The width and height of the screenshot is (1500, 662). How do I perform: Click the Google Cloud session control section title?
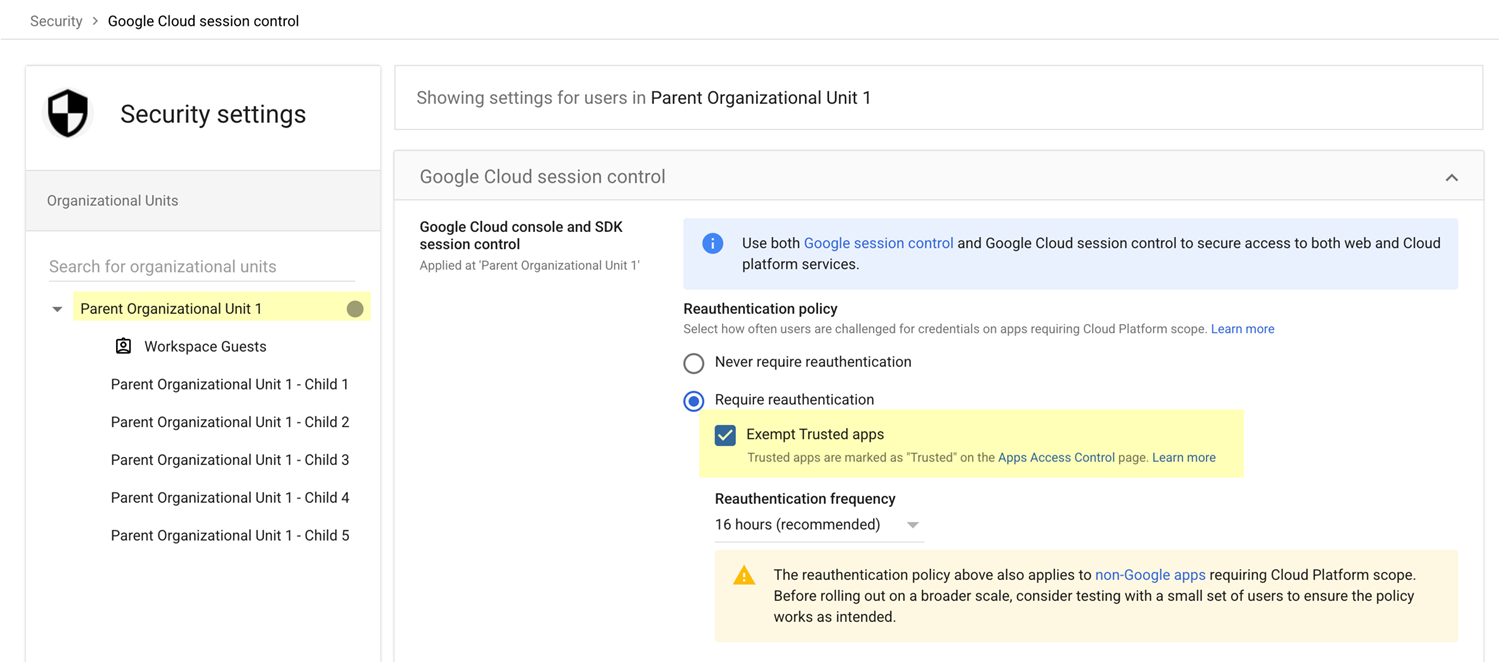click(542, 177)
